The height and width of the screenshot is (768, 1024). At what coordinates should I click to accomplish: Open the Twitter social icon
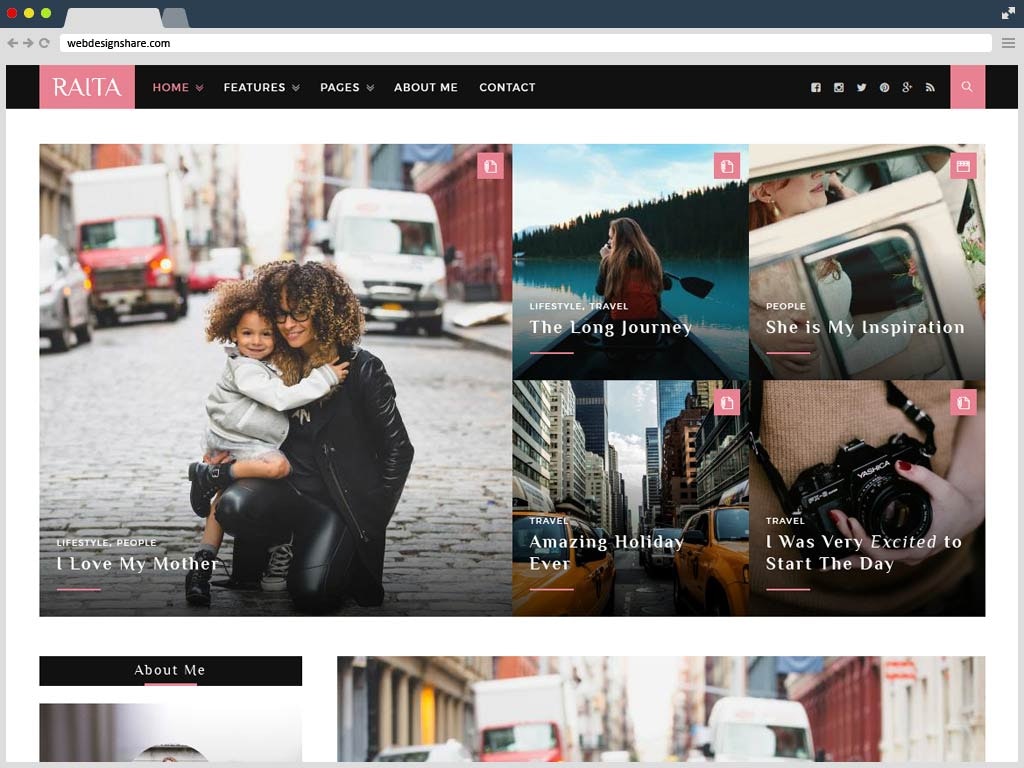click(x=861, y=88)
